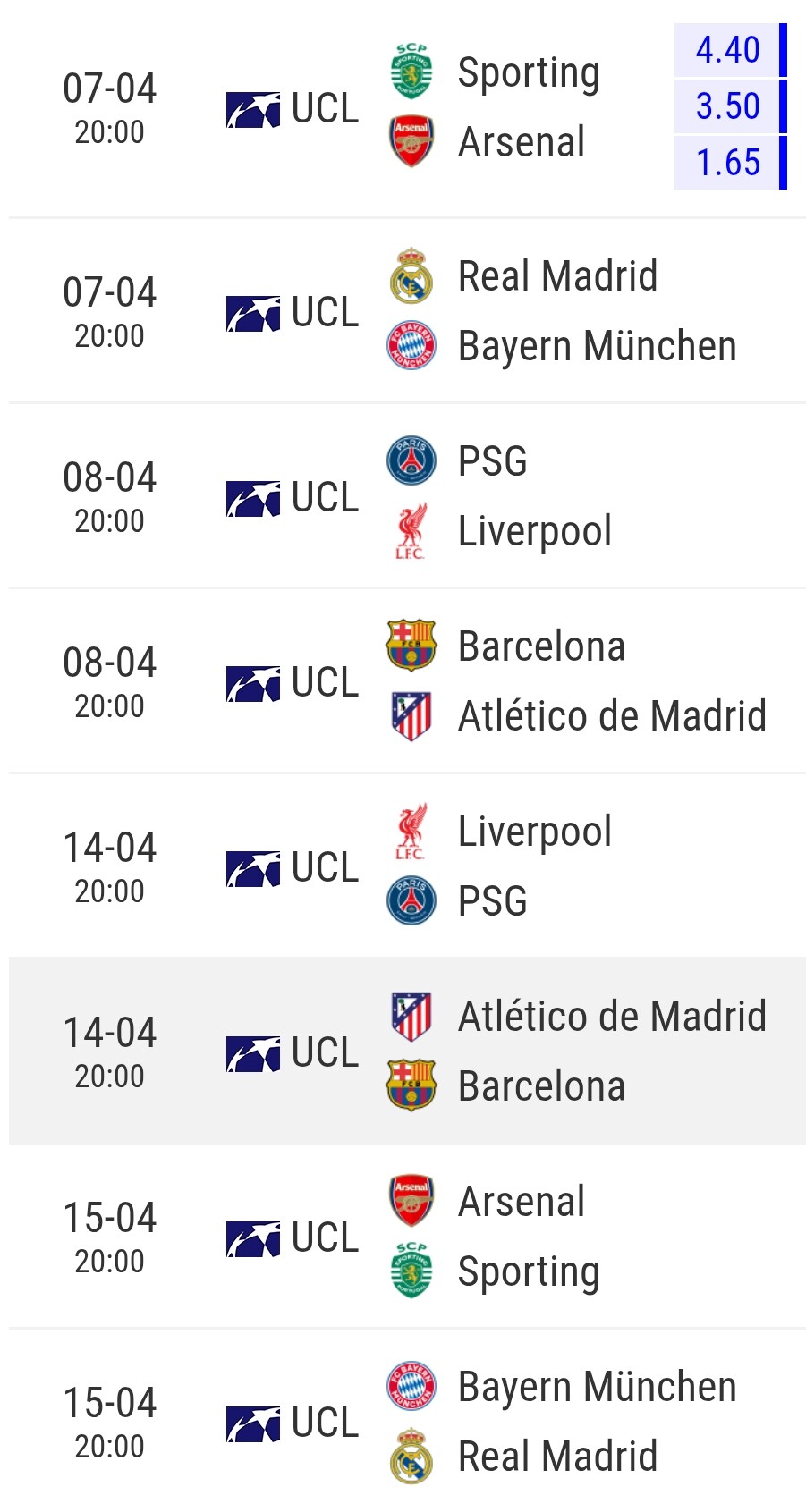
Task: Open UCL logo beside PSG vs Liverpool 08-04
Action: [253, 498]
